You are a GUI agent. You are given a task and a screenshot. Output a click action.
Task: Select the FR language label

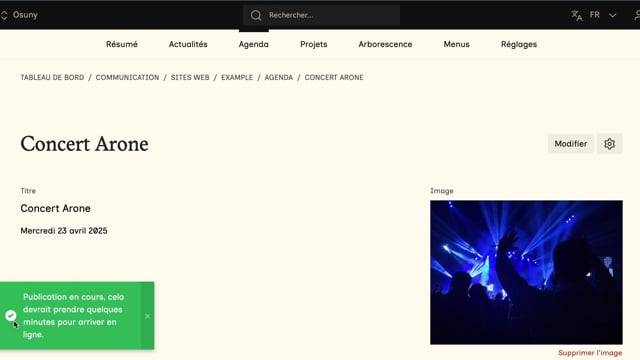pos(595,15)
